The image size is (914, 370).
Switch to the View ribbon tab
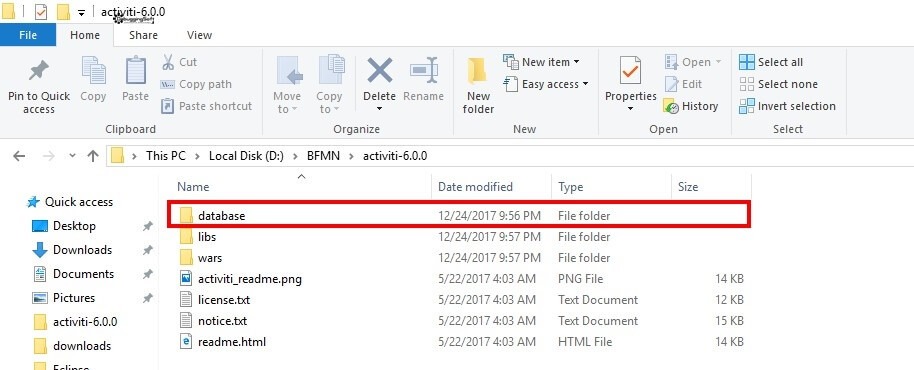coord(199,35)
